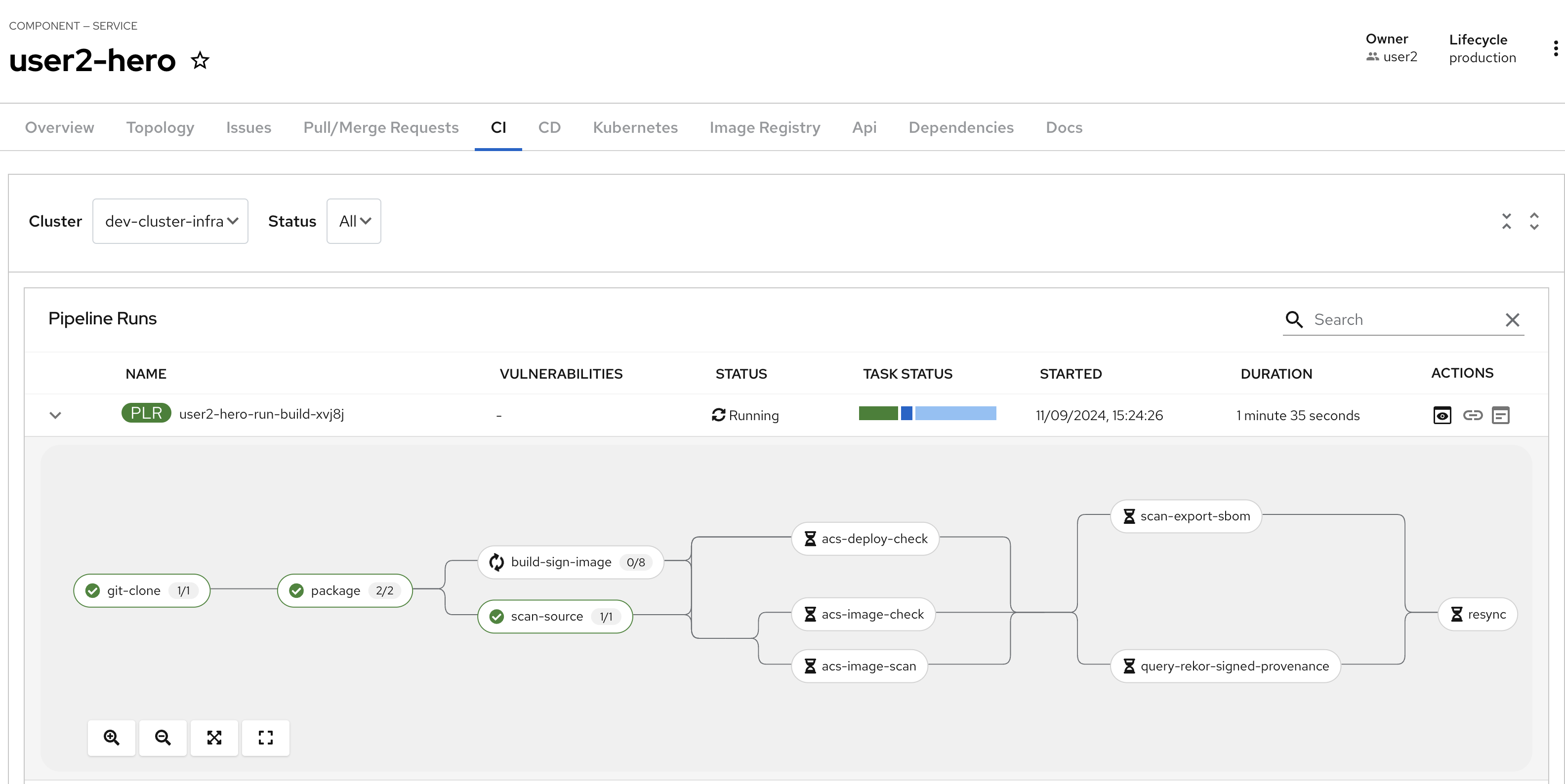Image resolution: width=1565 pixels, height=784 pixels.
Task: Click the fullscreen button on pipeline graph
Action: tap(265, 738)
